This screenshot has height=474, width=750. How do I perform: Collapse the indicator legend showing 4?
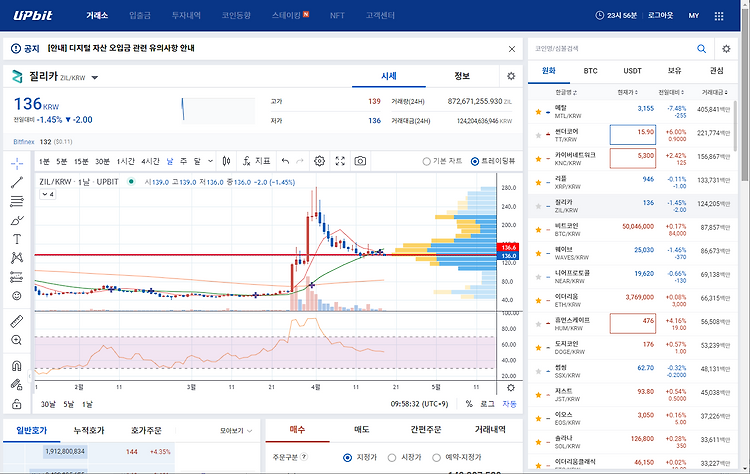pos(47,194)
